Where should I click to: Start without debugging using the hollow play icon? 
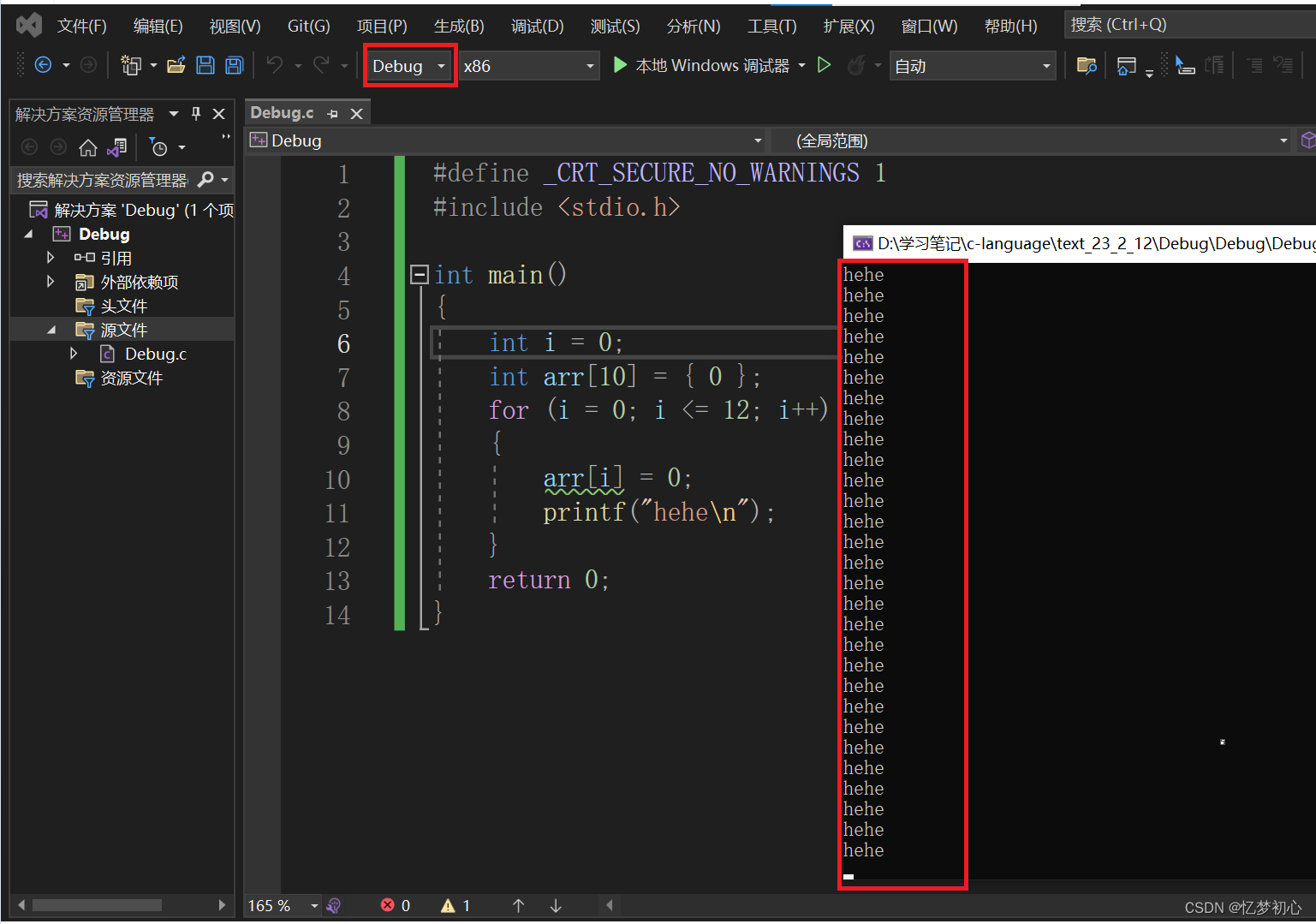click(x=824, y=65)
